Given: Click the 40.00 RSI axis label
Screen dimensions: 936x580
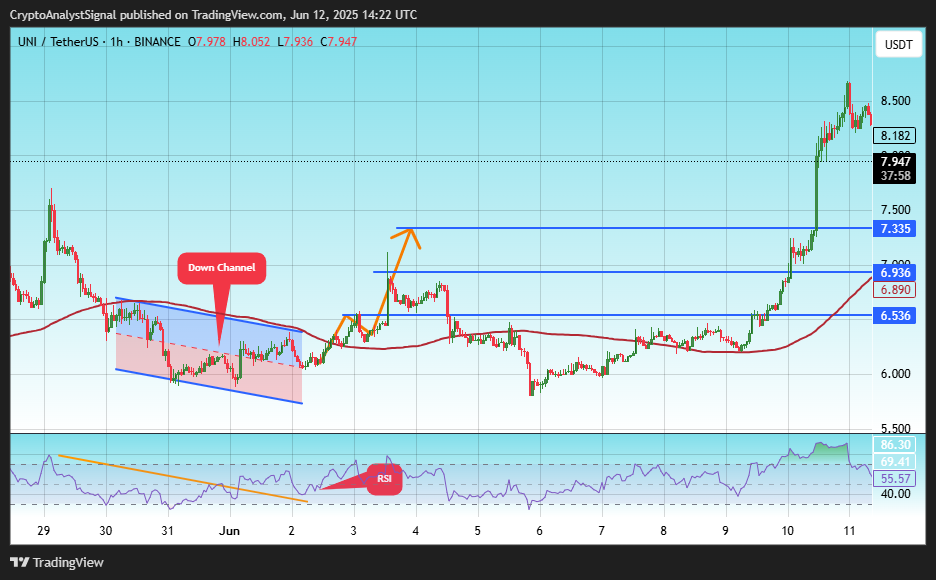Looking at the screenshot, I should tap(895, 493).
